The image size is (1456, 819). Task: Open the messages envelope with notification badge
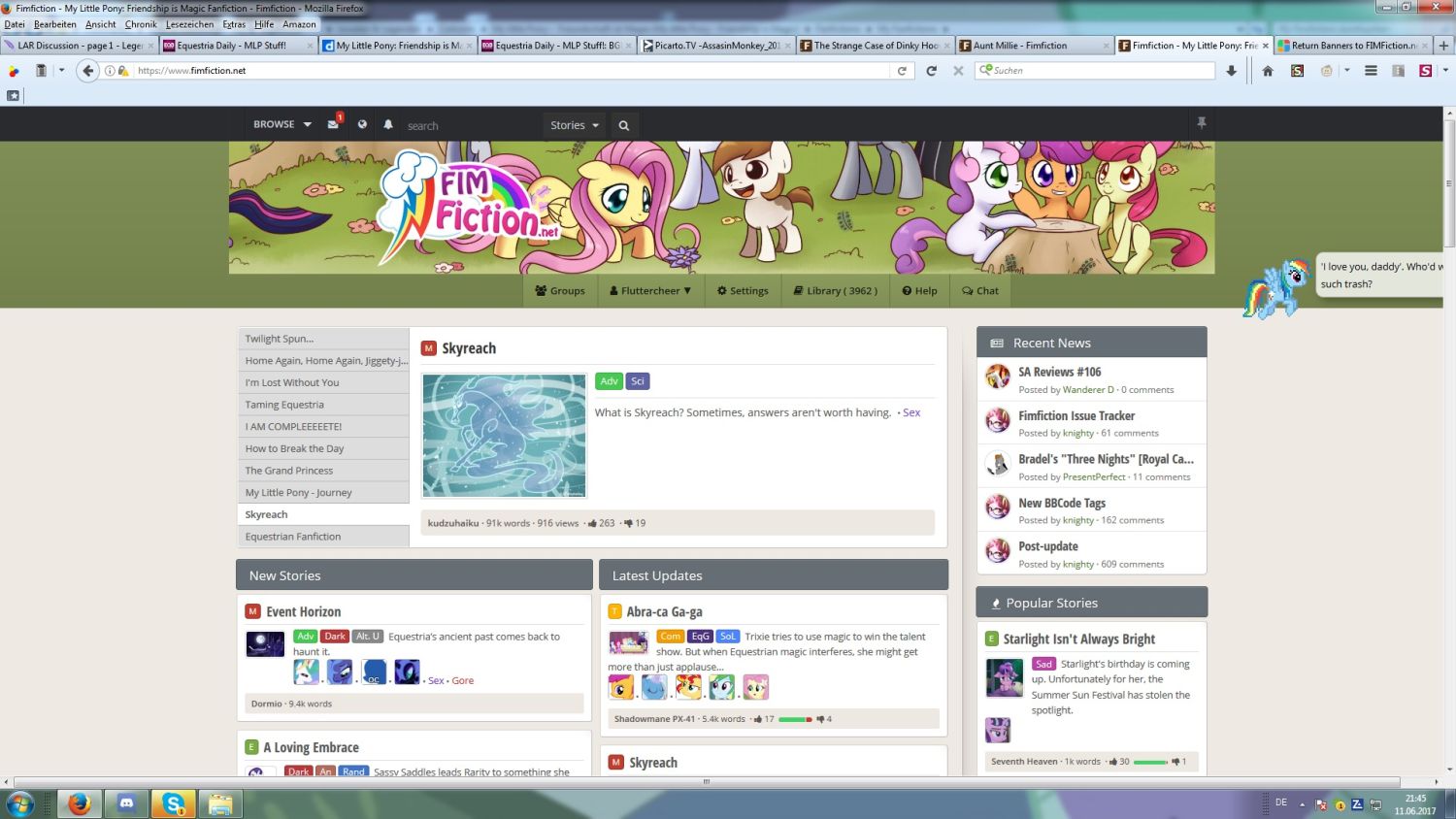click(333, 124)
